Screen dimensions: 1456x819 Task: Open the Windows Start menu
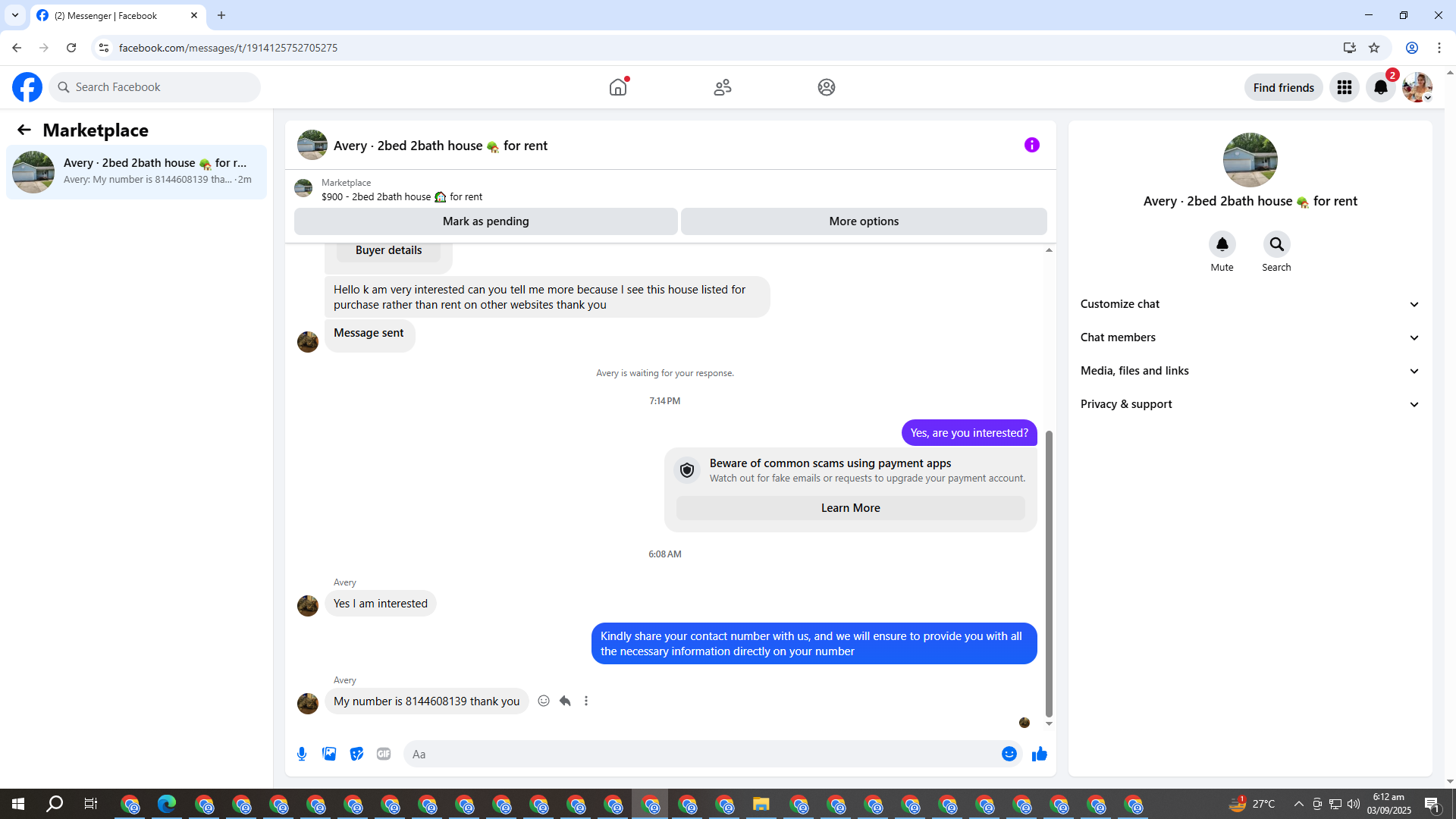[x=18, y=804]
